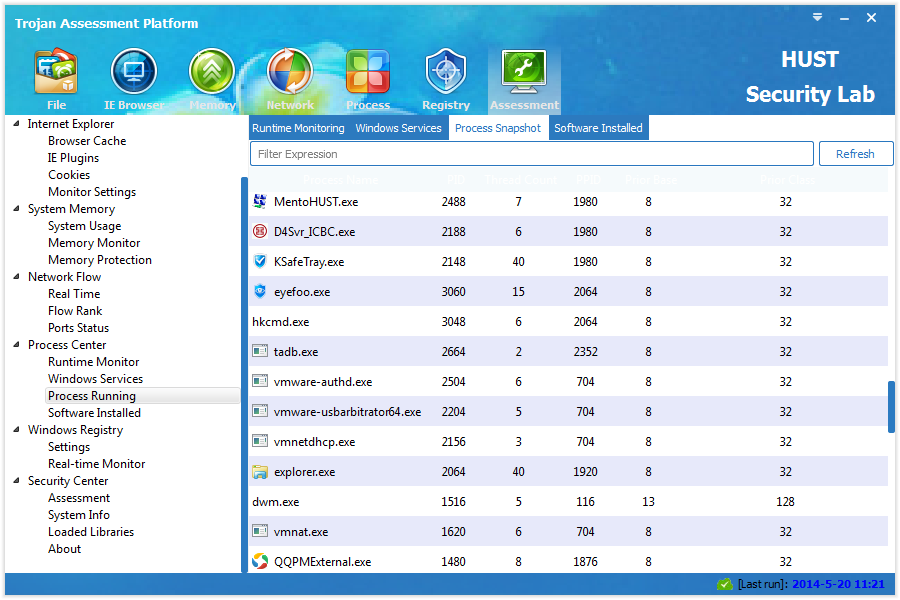Viewport: 900px width, 600px height.
Task: Click the MentoHUST.exe process icon
Action: point(260,201)
